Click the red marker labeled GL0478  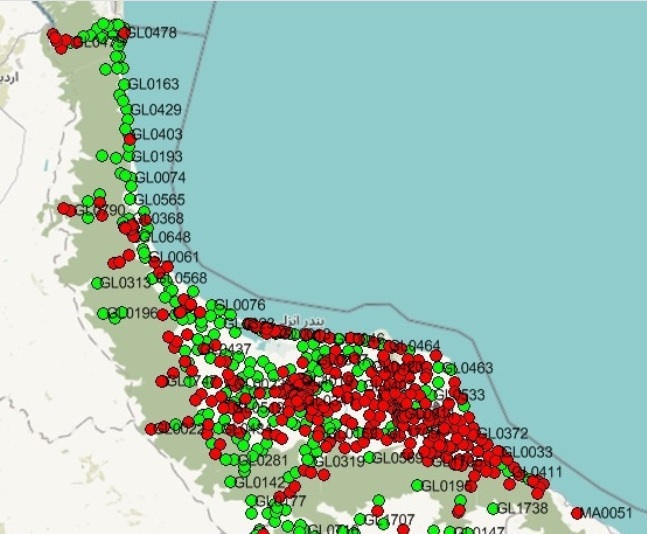(124, 33)
